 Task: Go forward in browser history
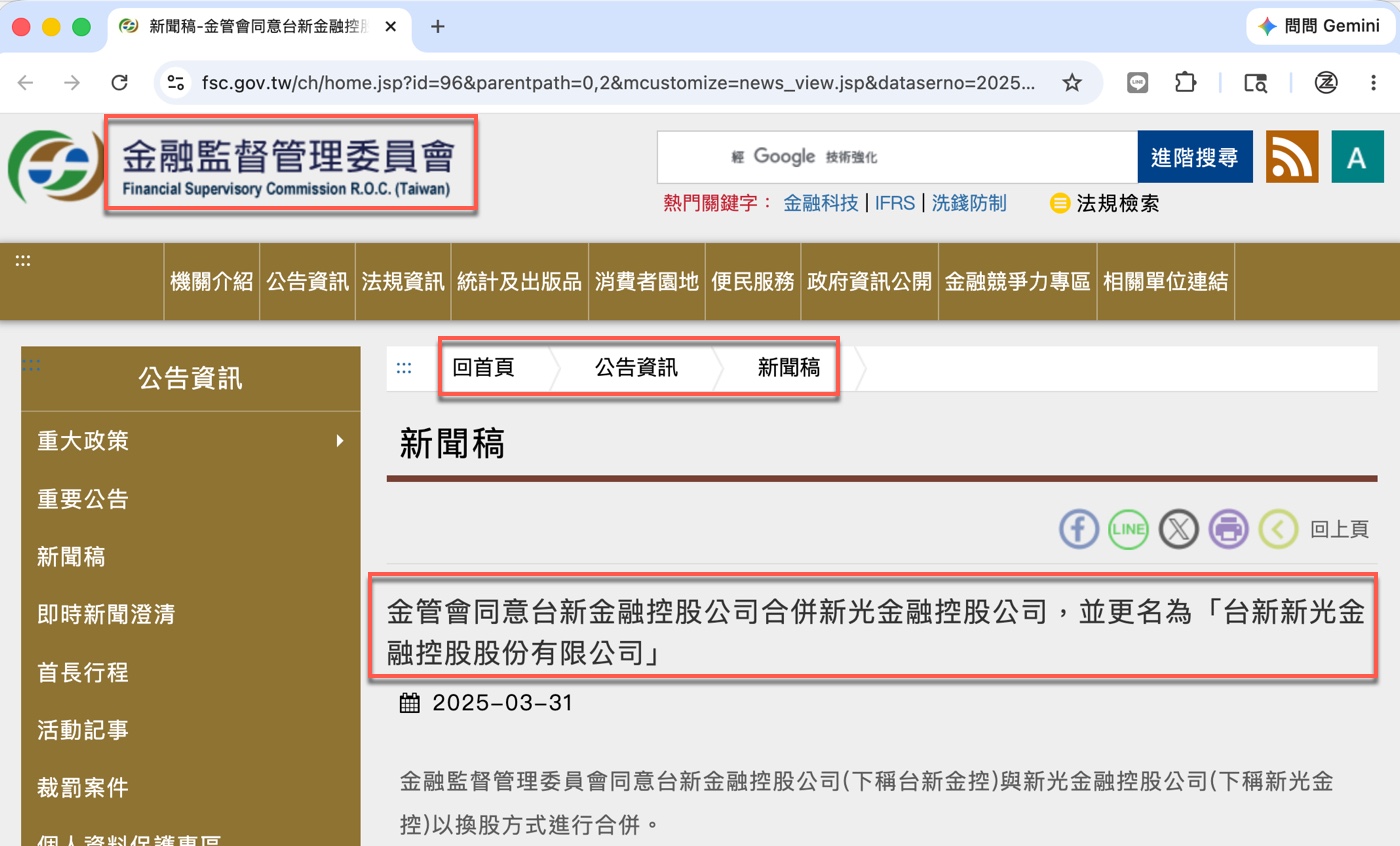72,83
